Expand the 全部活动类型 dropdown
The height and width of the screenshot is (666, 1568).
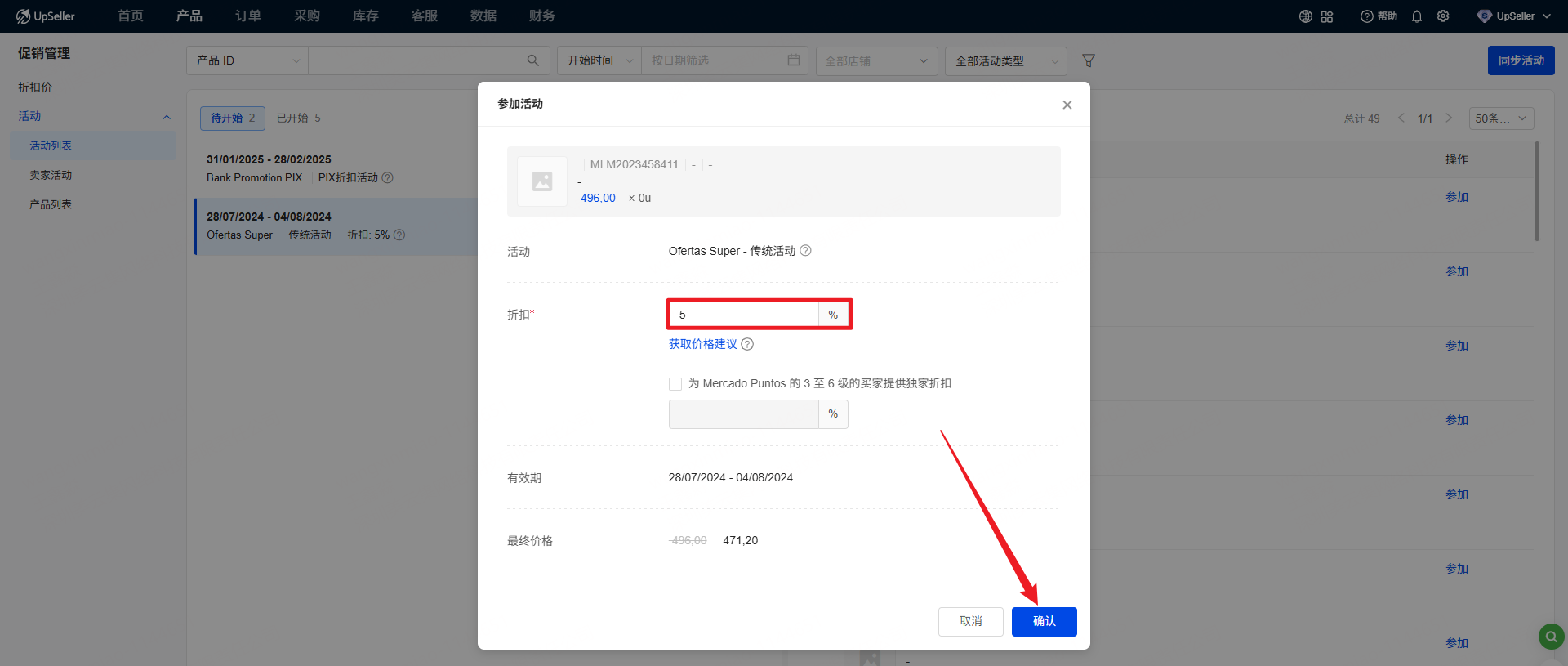tap(1005, 61)
